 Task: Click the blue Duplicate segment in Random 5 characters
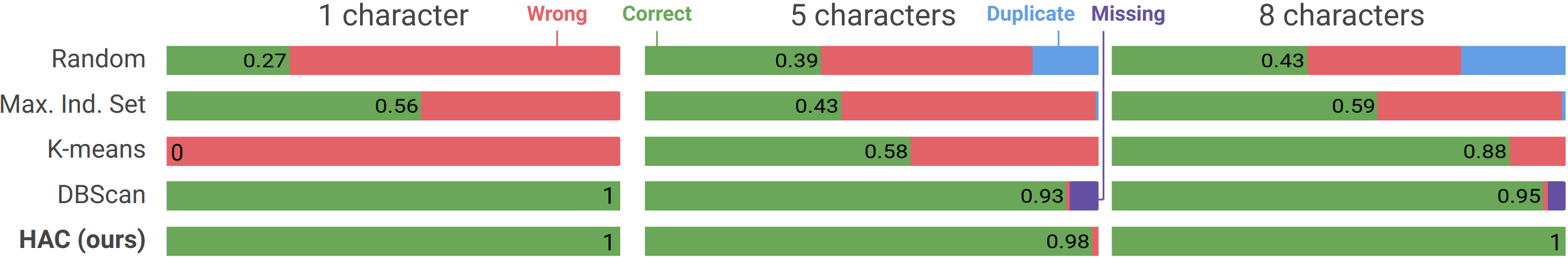(1065, 61)
